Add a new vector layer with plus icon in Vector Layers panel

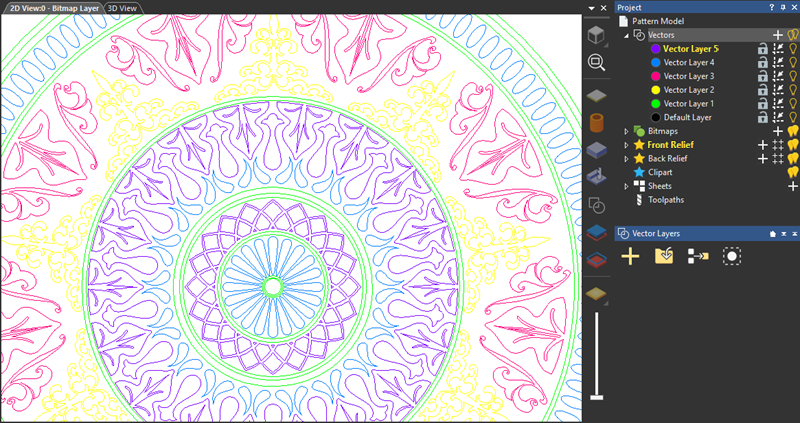tap(631, 256)
